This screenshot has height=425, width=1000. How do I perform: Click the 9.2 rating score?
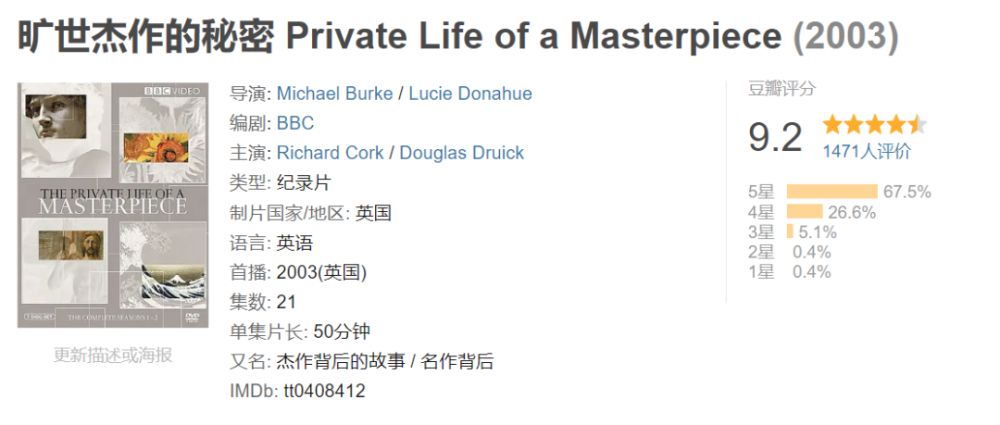tap(775, 138)
